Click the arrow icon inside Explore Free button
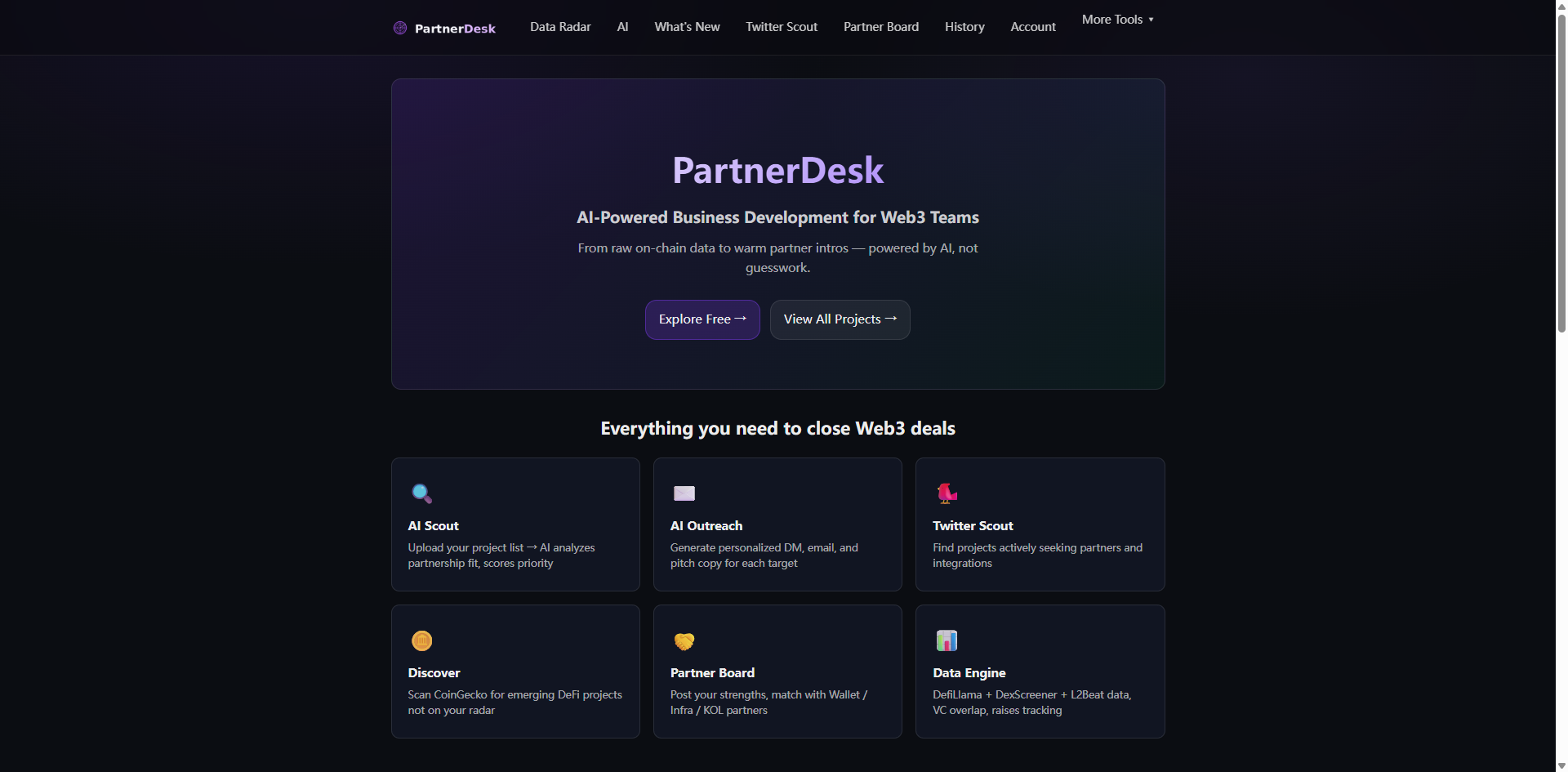This screenshot has height=772, width=1568. point(740,319)
